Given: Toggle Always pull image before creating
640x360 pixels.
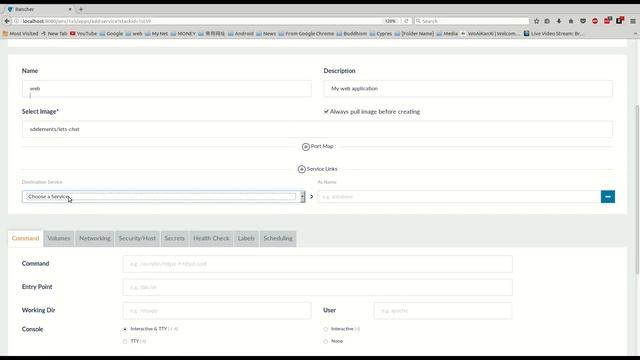Looking at the screenshot, I should (x=326, y=111).
